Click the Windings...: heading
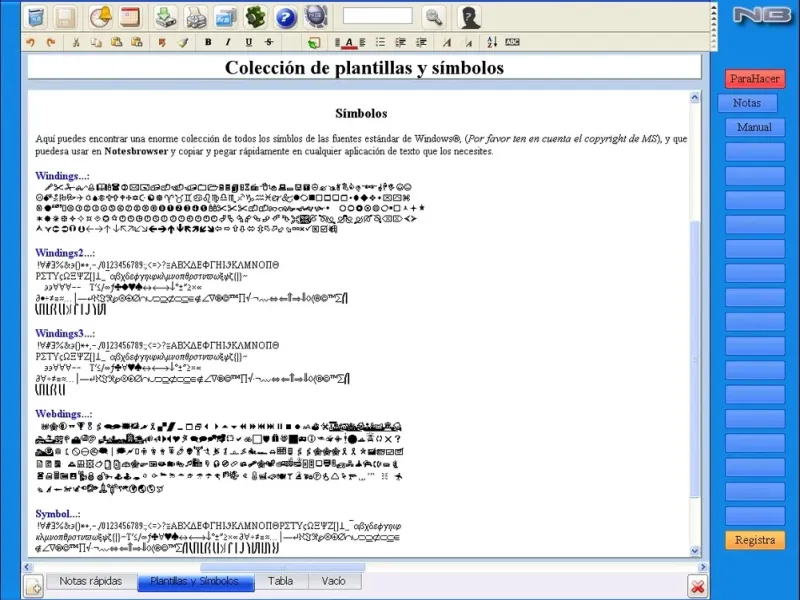The image size is (800, 600). (x=62, y=176)
